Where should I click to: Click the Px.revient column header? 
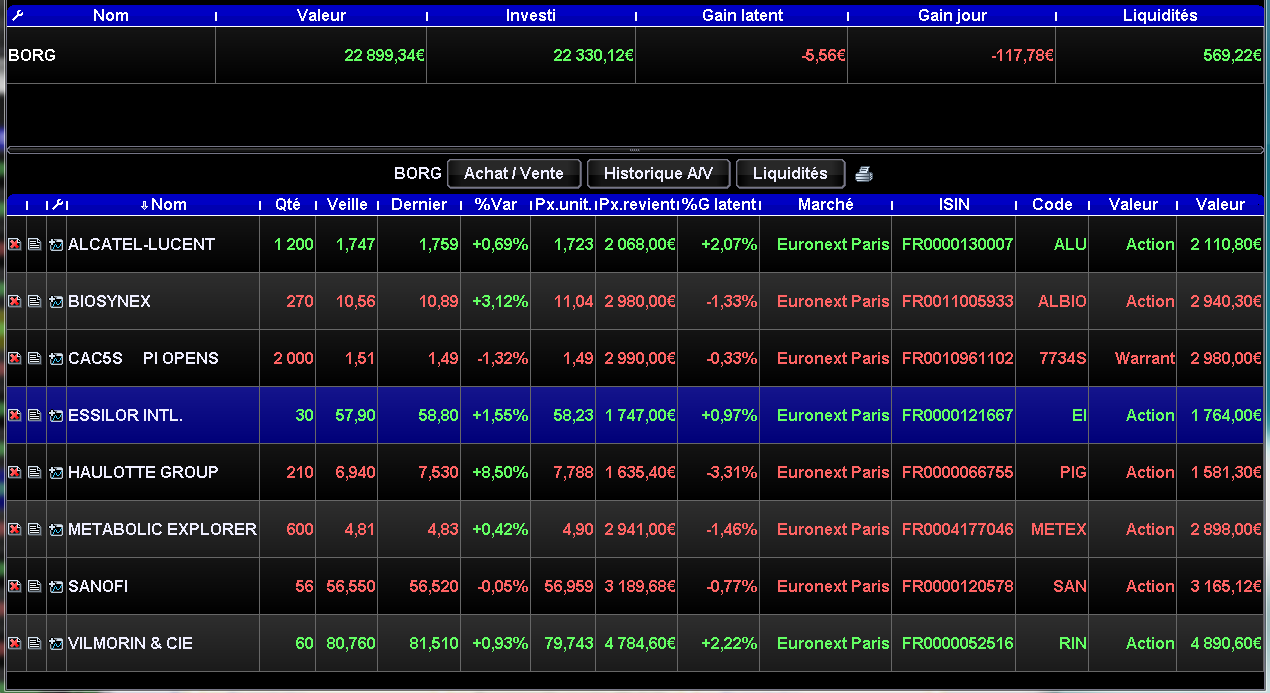coord(637,204)
